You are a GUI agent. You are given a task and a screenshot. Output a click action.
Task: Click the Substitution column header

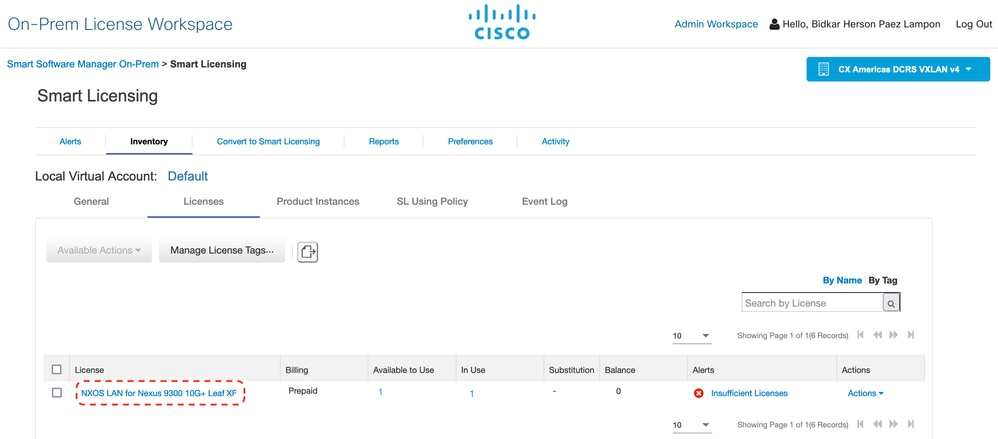click(572, 370)
